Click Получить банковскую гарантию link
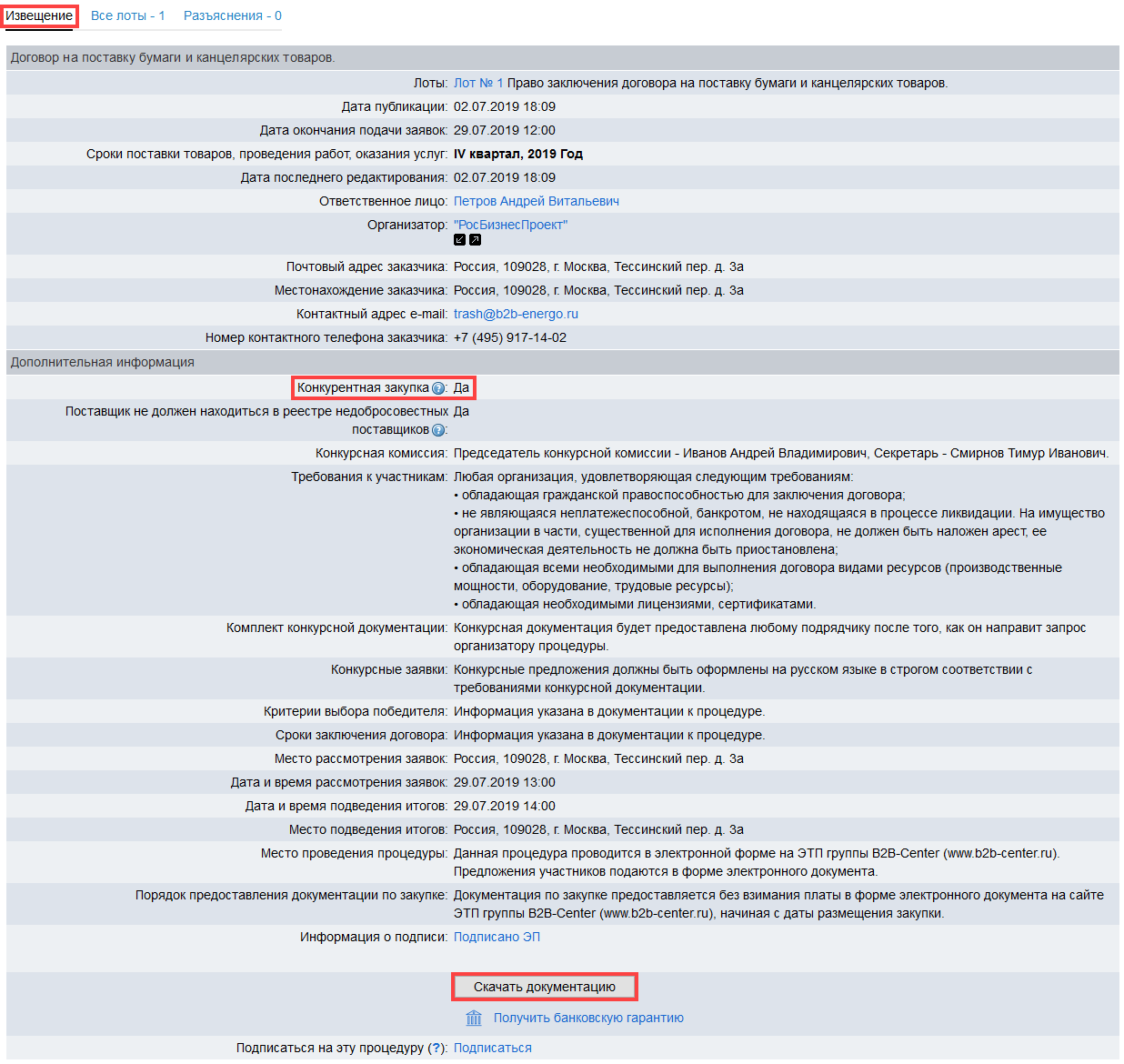1124x1064 pixels. pyautogui.click(x=588, y=1018)
